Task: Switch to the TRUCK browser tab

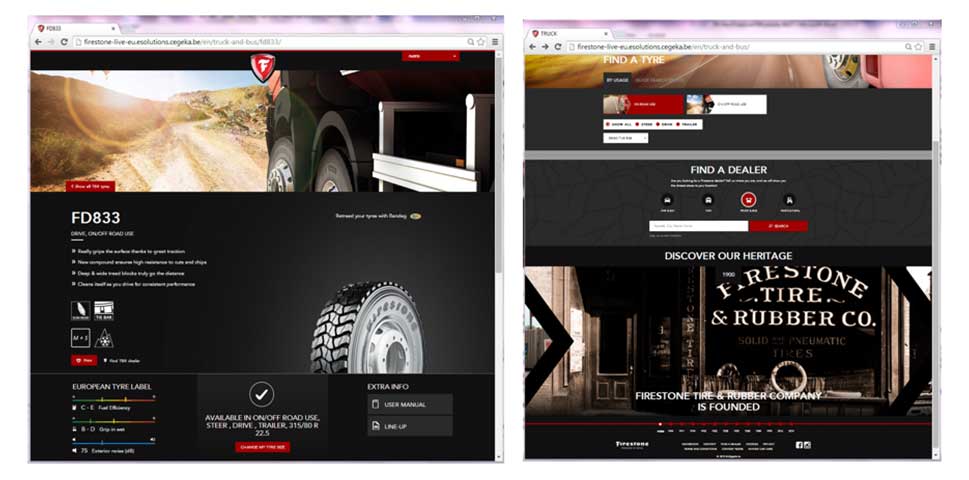Action: coord(569,33)
